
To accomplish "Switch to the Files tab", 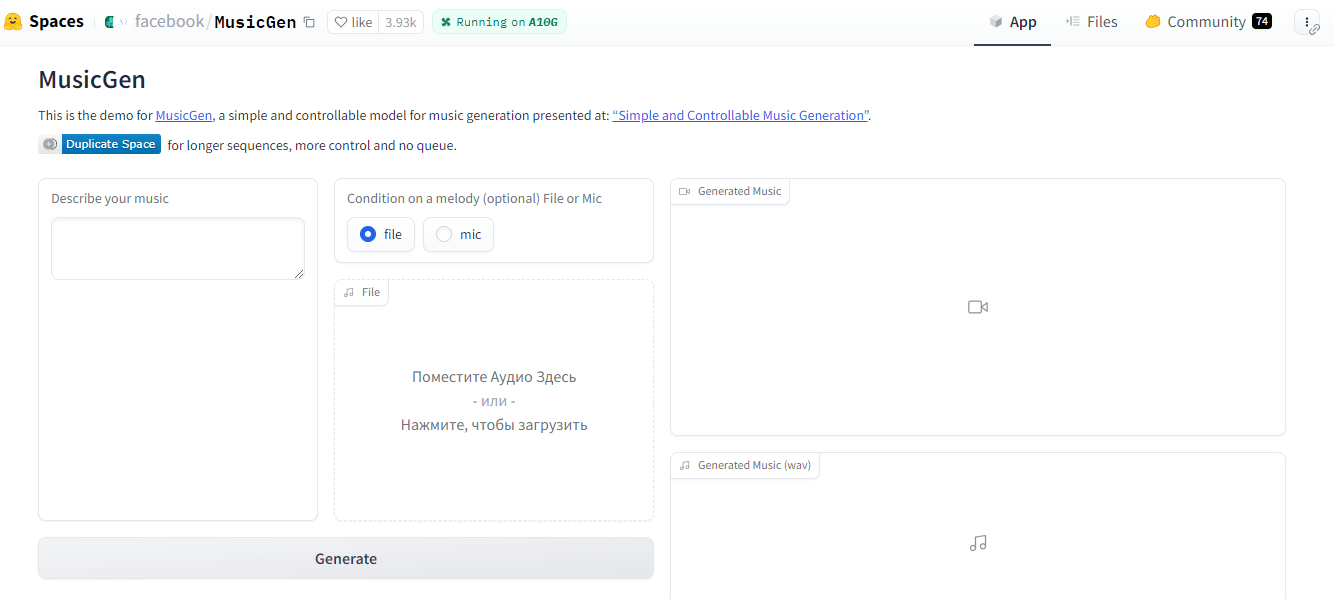I will coord(1091,22).
